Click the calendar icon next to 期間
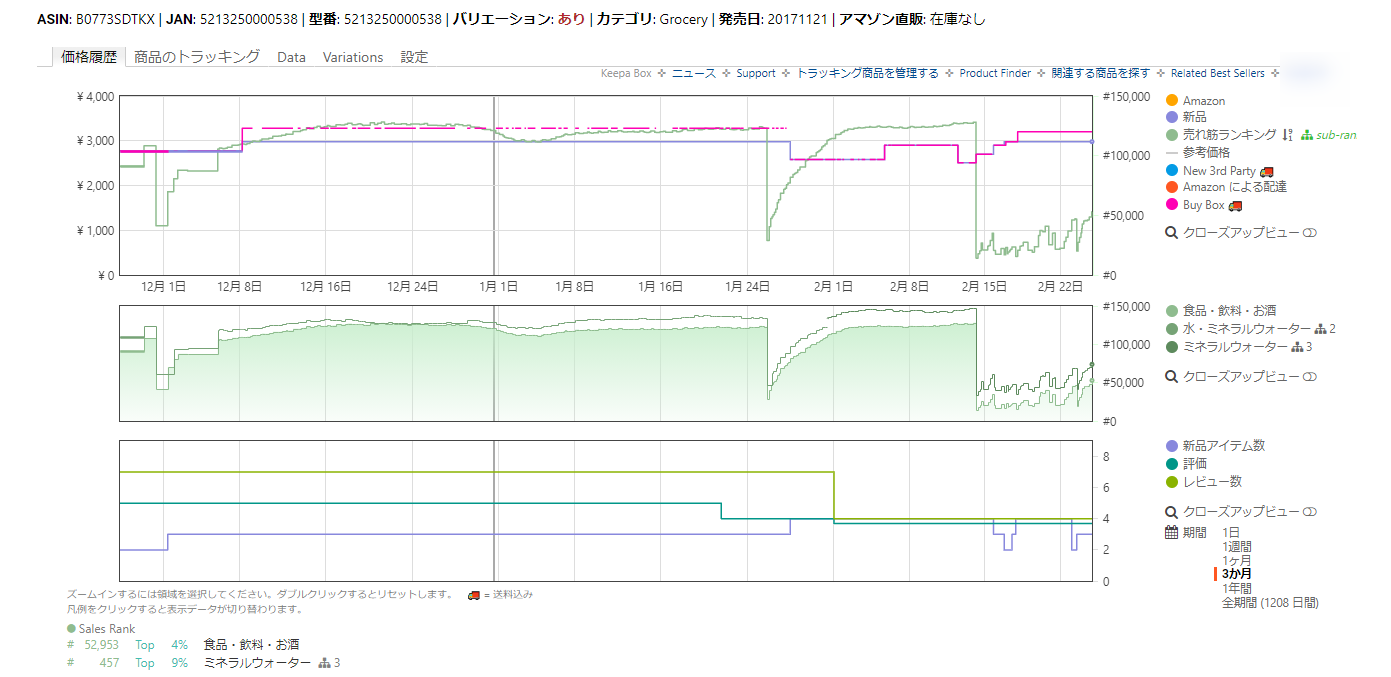The image size is (1391, 677). [1172, 532]
